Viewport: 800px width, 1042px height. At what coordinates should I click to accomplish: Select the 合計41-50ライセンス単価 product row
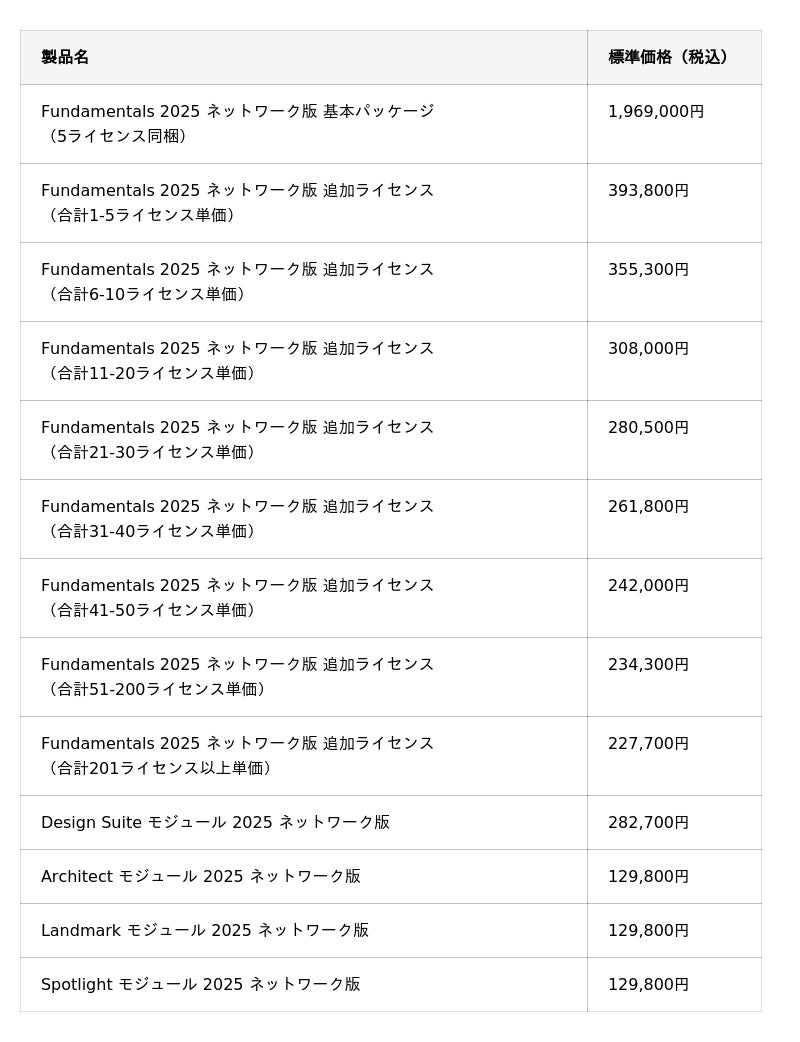[237, 597]
